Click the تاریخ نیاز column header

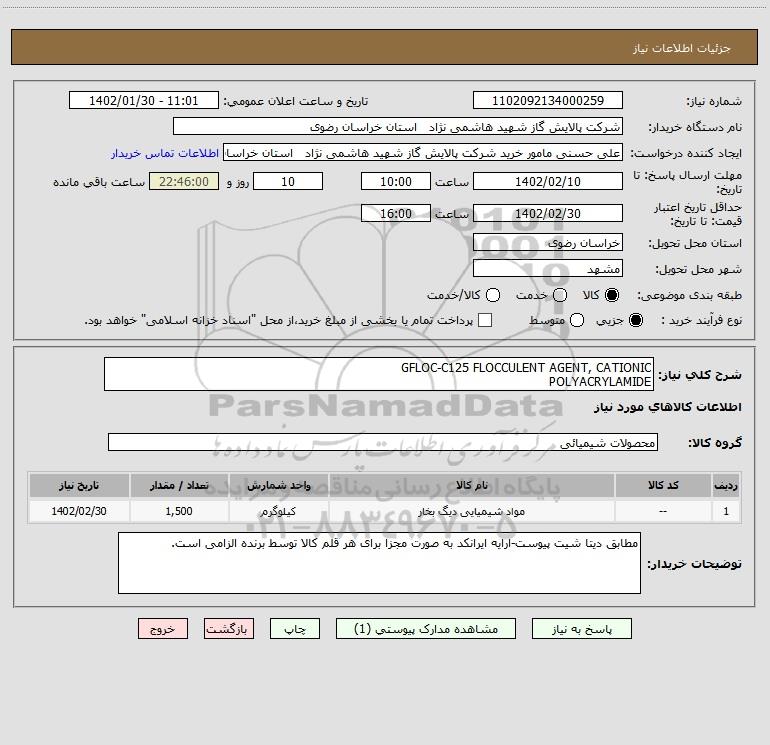click(79, 485)
